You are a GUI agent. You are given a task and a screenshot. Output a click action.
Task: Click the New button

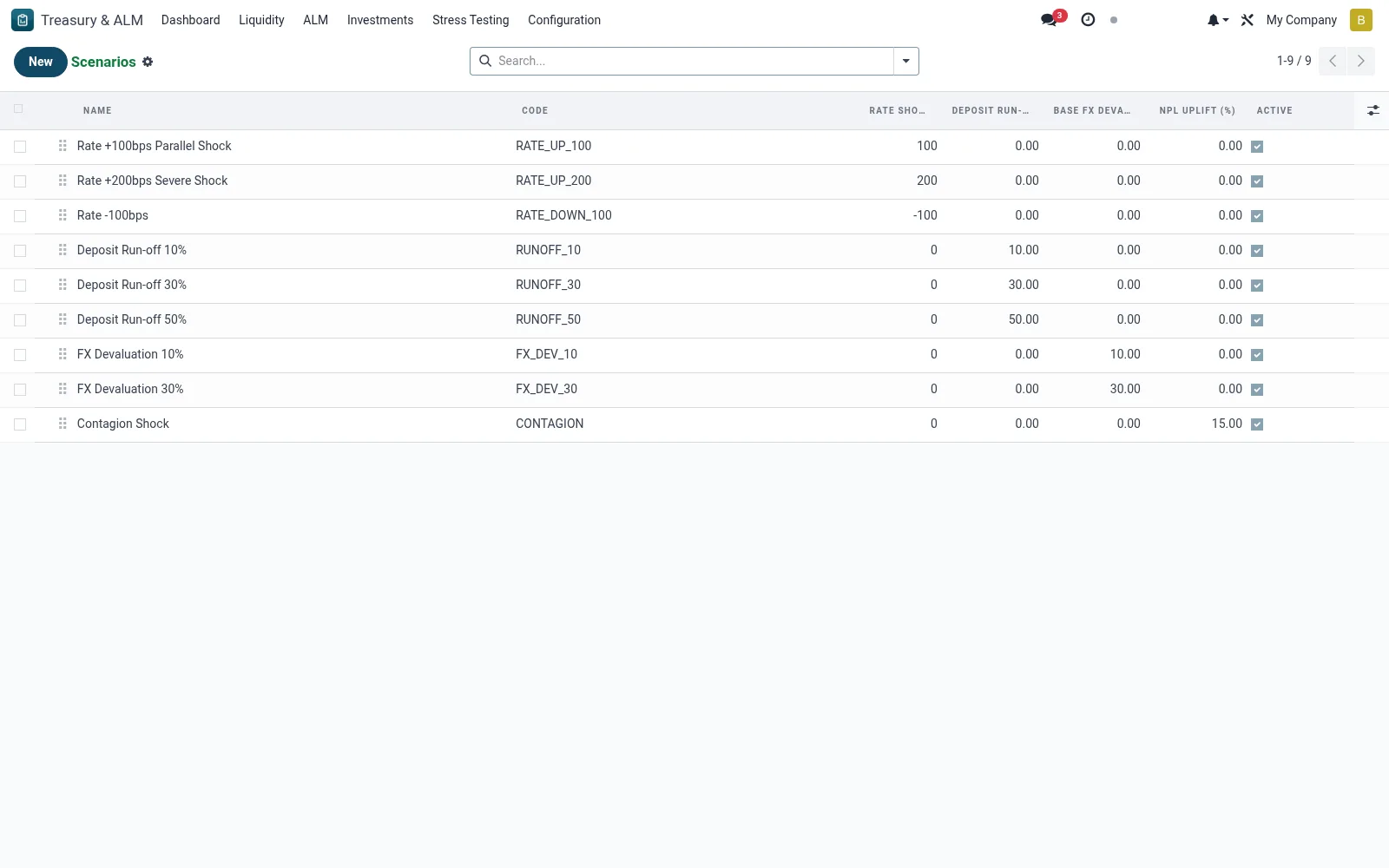click(x=41, y=62)
